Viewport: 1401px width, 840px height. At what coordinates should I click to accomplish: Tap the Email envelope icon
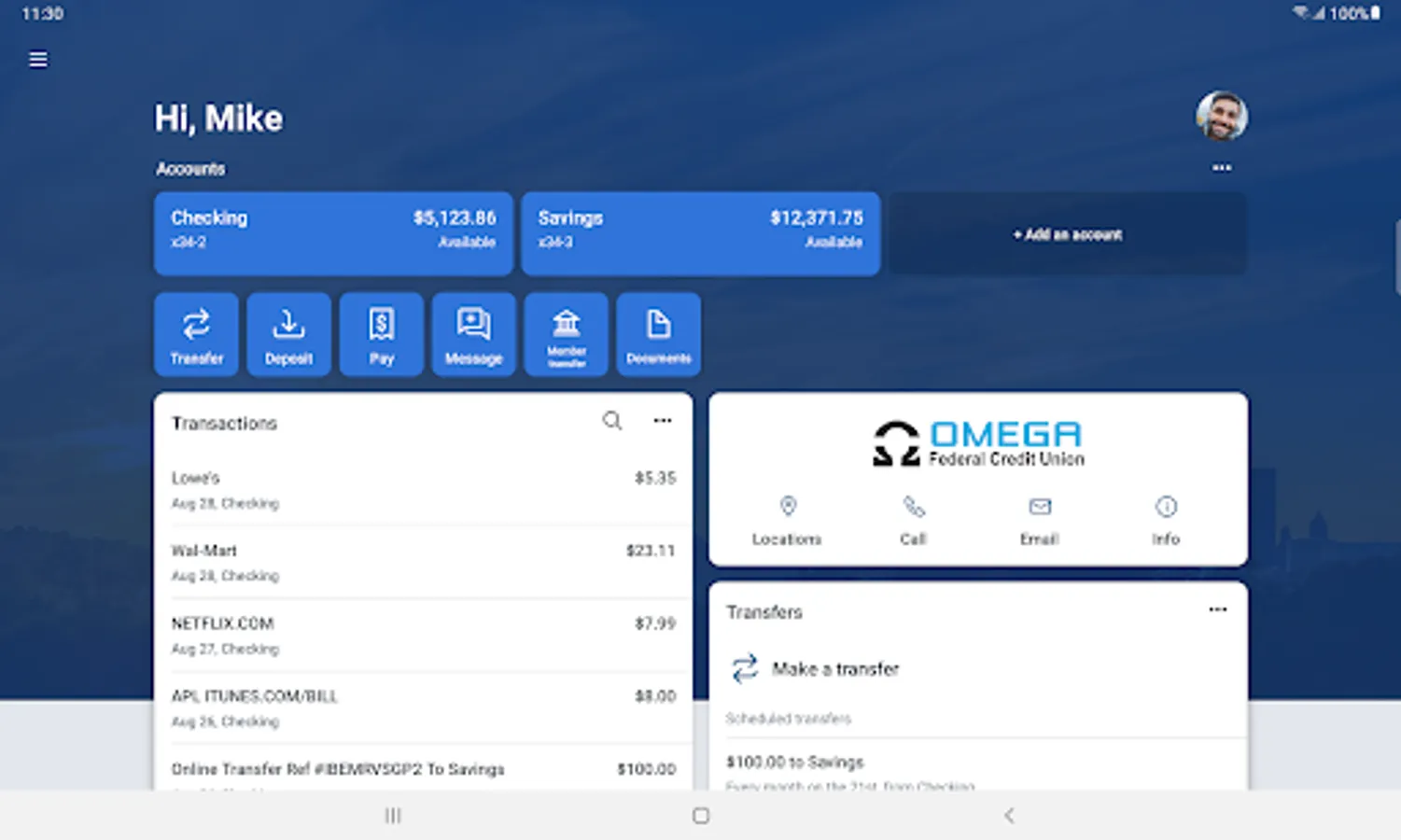coord(1040,507)
